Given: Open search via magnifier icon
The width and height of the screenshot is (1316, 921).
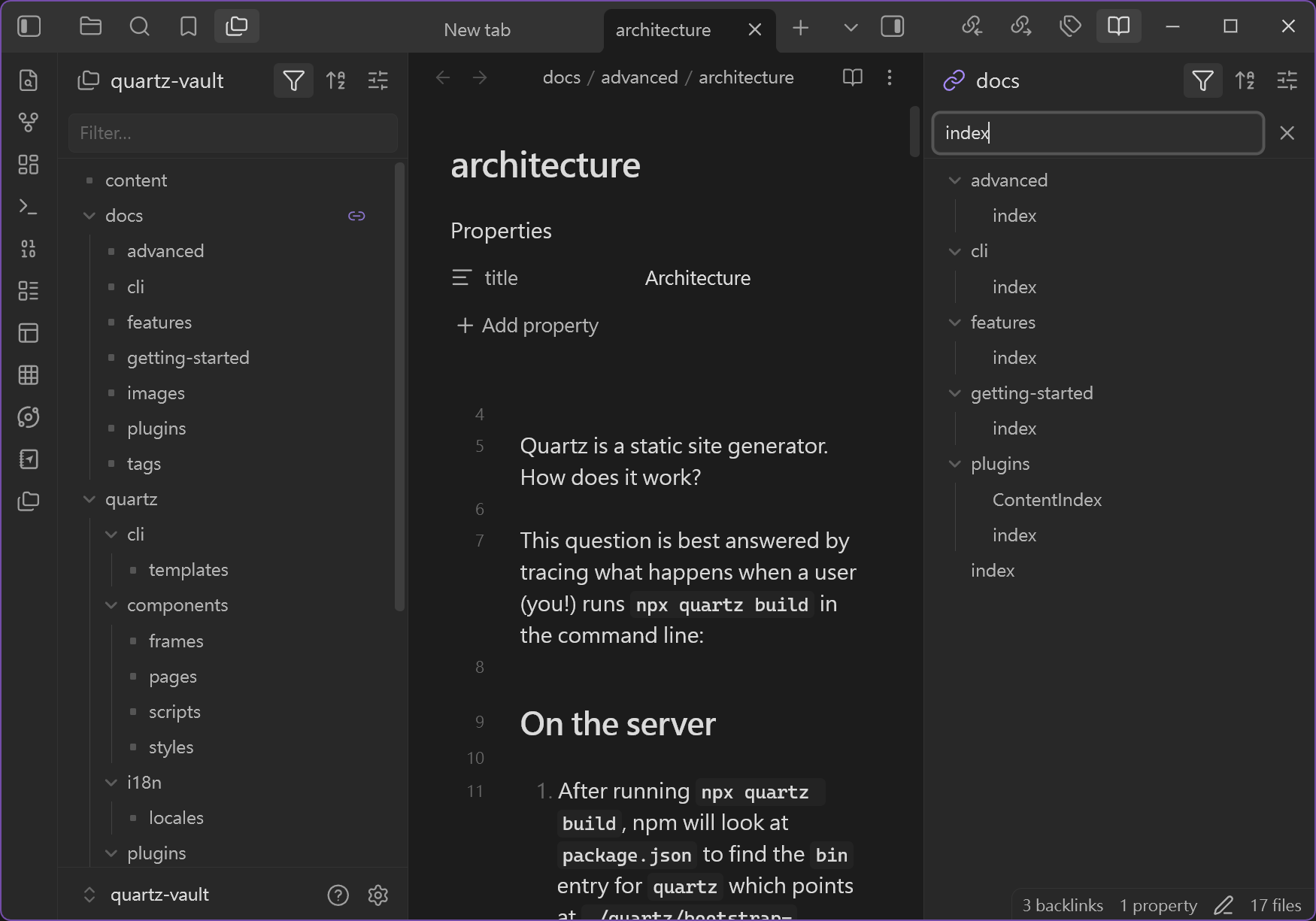Looking at the screenshot, I should pyautogui.click(x=139, y=27).
